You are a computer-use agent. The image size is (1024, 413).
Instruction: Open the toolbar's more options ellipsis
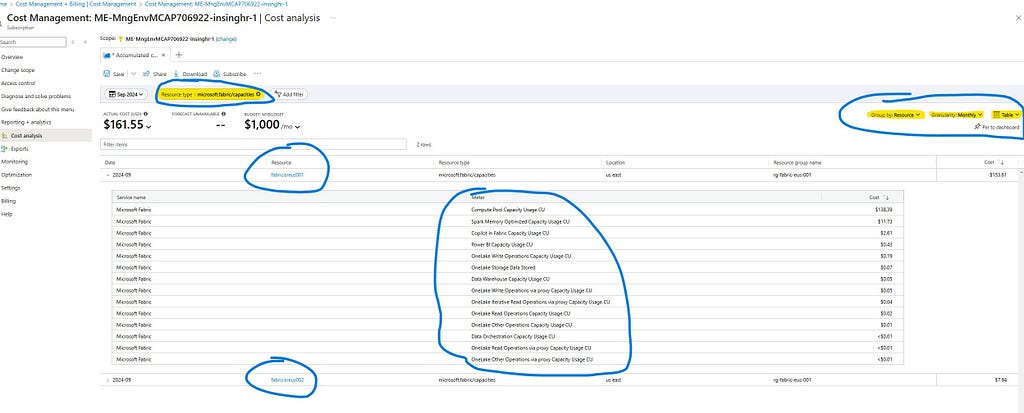[257, 74]
